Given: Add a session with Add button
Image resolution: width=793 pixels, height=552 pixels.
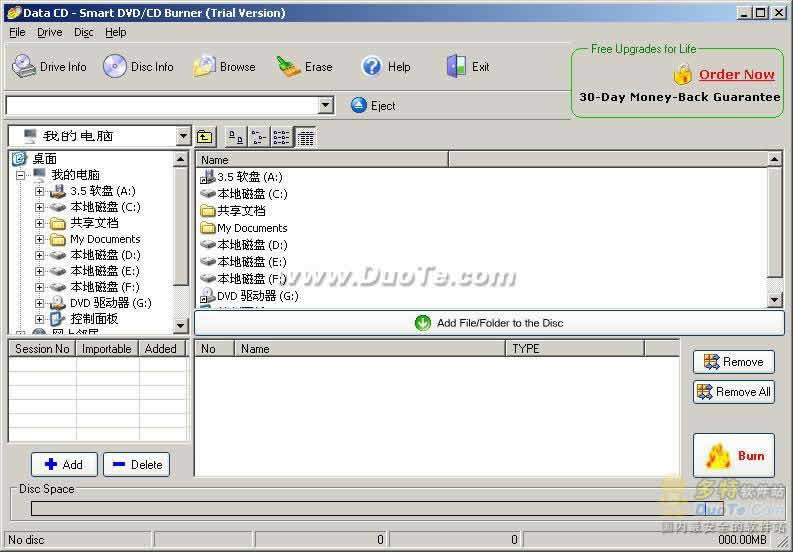Looking at the screenshot, I should [x=64, y=464].
